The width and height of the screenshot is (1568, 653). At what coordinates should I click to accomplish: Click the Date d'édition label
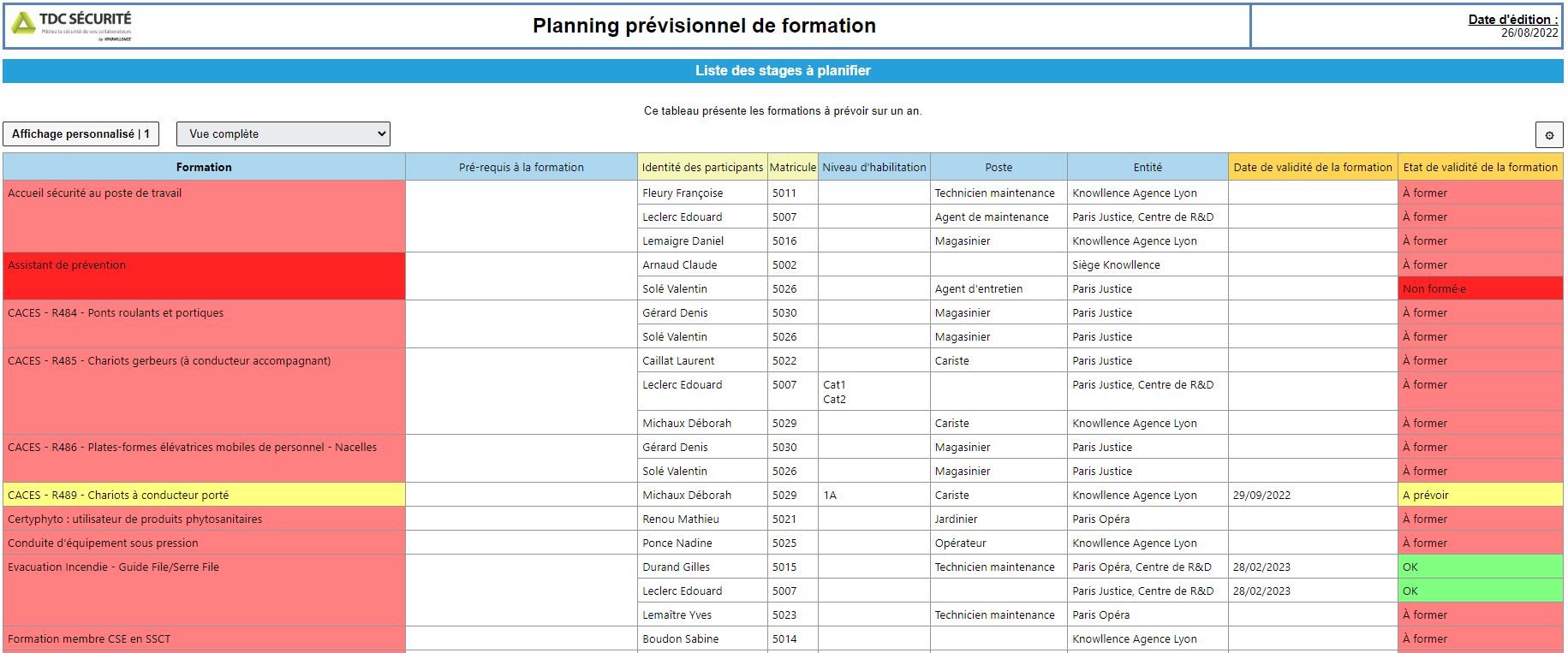1512,19
